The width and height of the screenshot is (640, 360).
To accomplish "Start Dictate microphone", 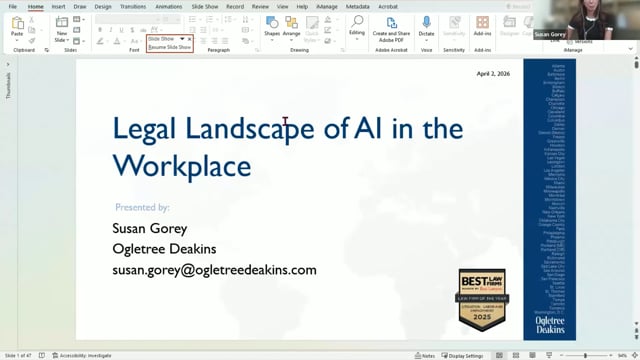I will click(x=426, y=22).
